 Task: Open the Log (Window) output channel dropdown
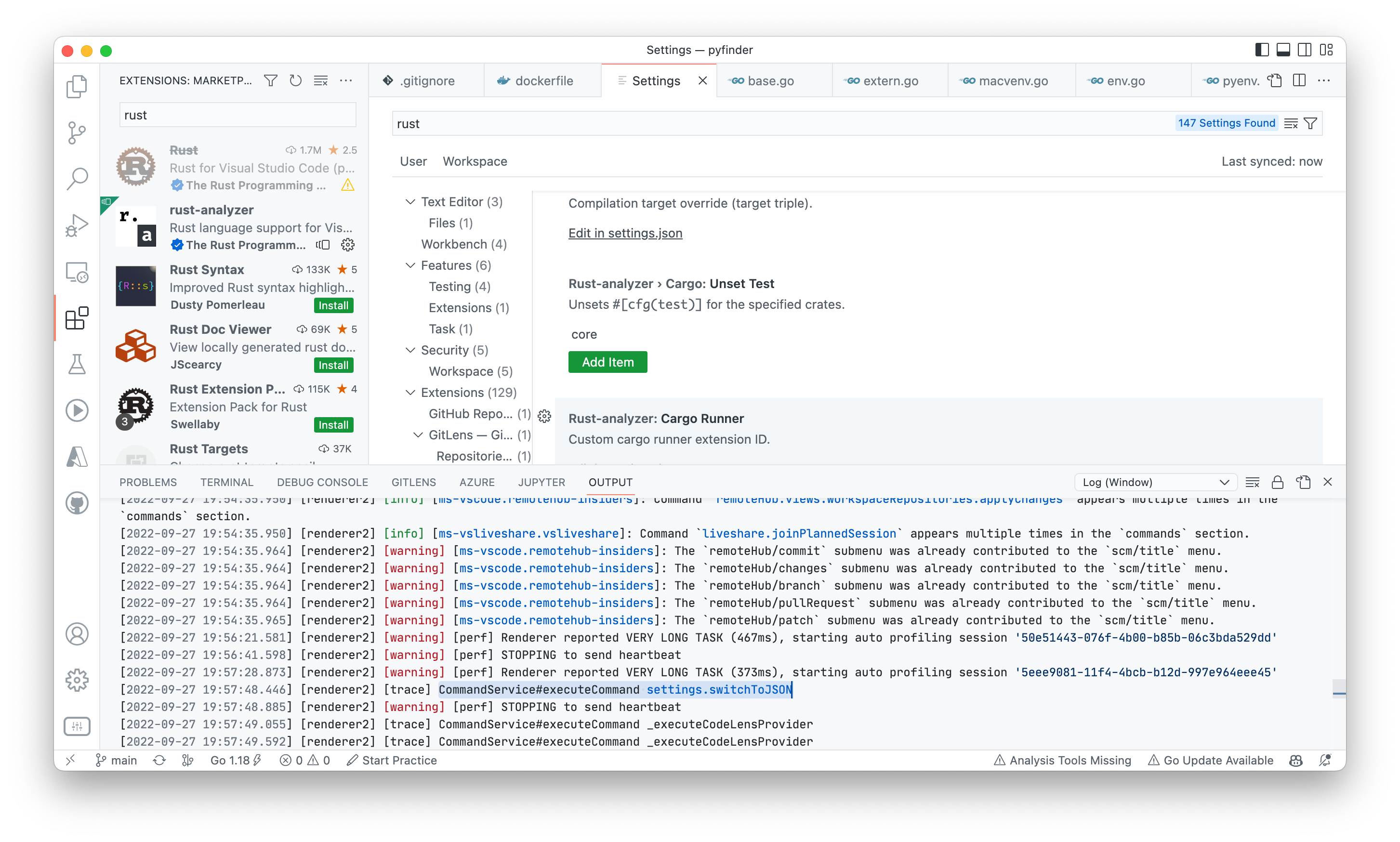click(x=1155, y=482)
